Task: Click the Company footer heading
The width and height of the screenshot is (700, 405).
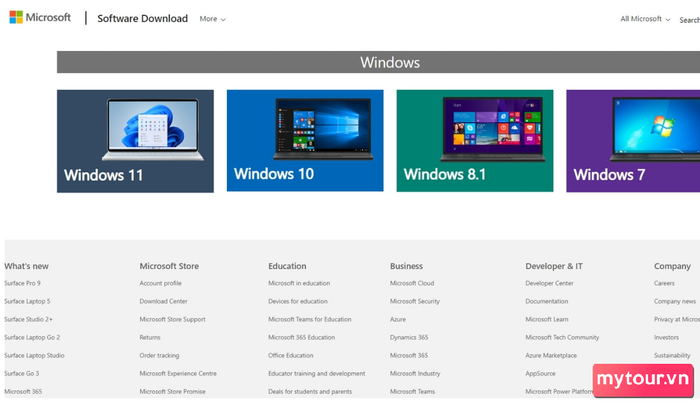Action: [x=672, y=266]
